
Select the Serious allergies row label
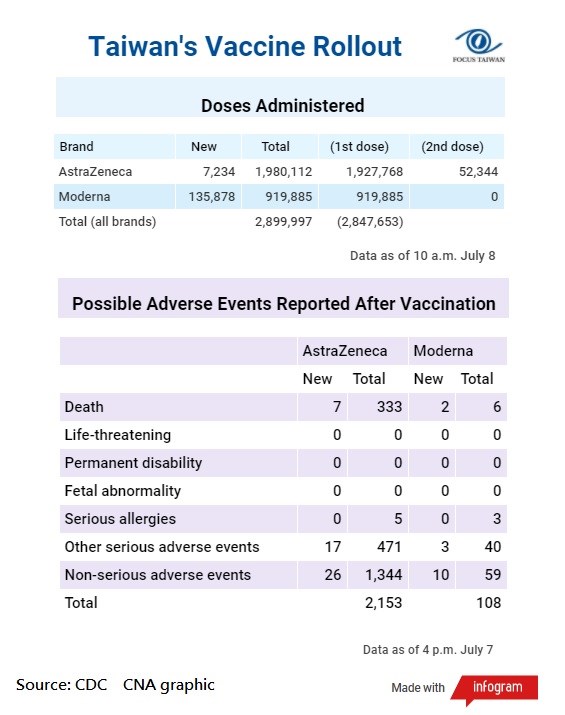(120, 519)
